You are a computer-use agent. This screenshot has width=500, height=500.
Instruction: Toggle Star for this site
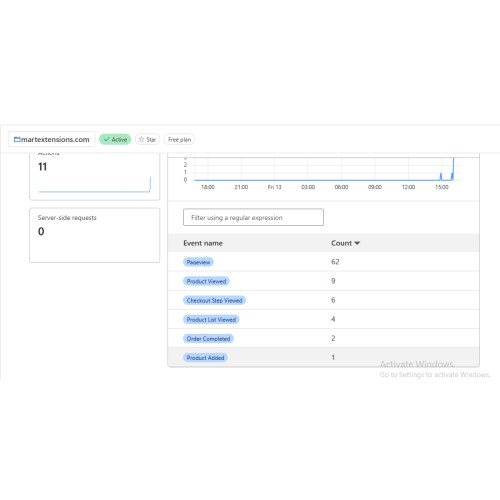(147, 139)
